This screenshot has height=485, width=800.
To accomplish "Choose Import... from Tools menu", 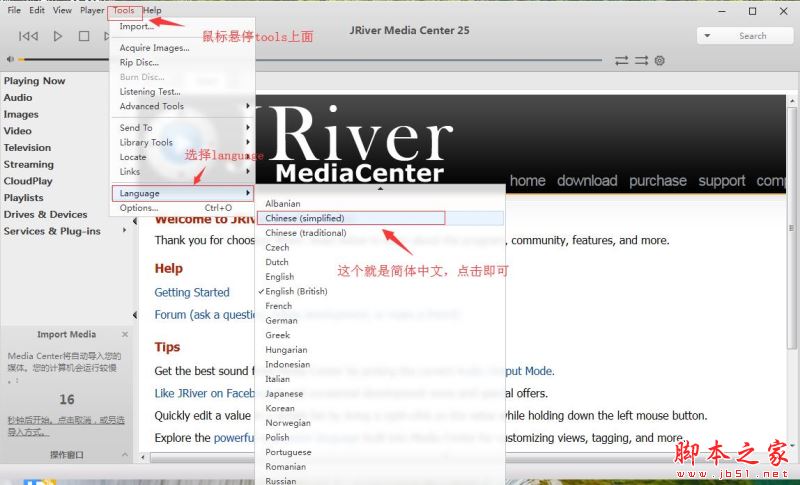I will (x=183, y=27).
